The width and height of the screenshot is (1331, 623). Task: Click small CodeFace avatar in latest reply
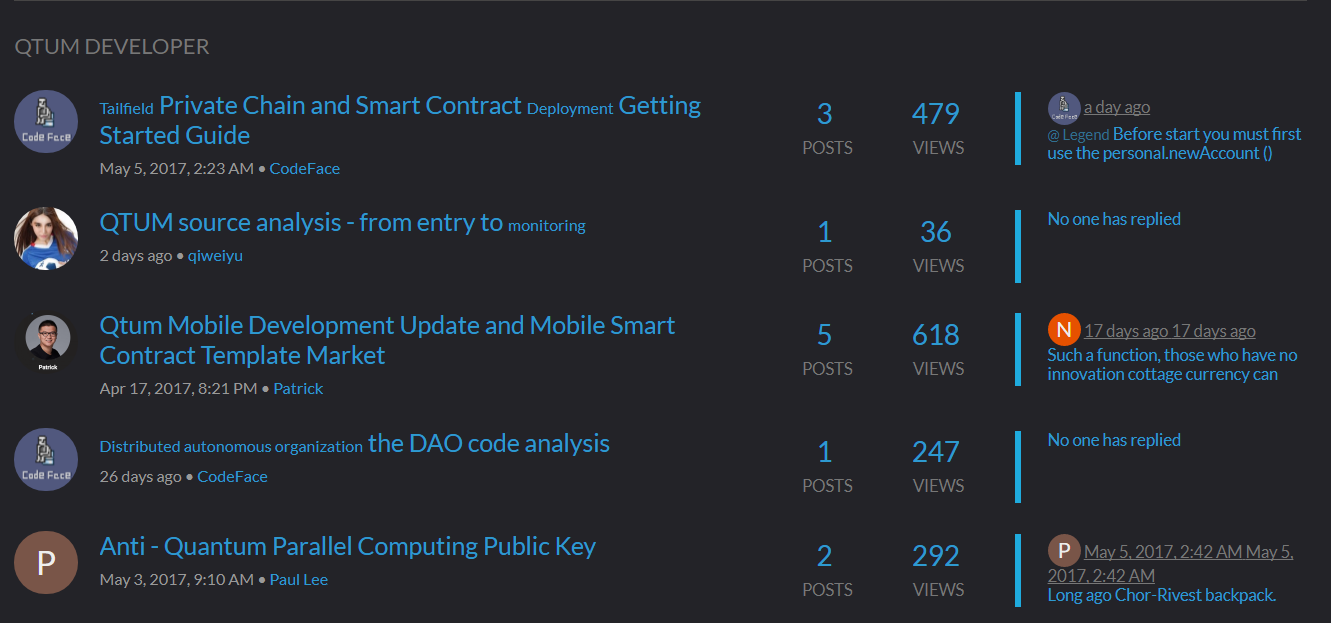coord(1064,108)
